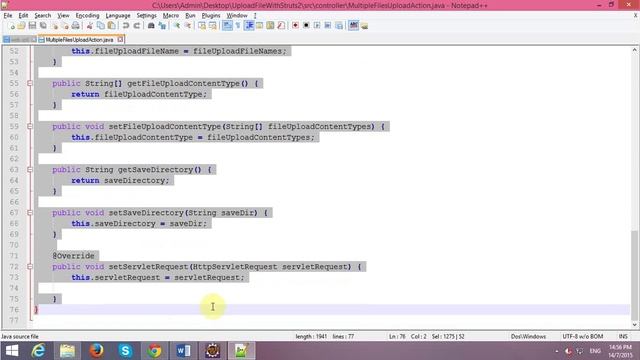Create a new document with New icon

[x=11, y=26]
